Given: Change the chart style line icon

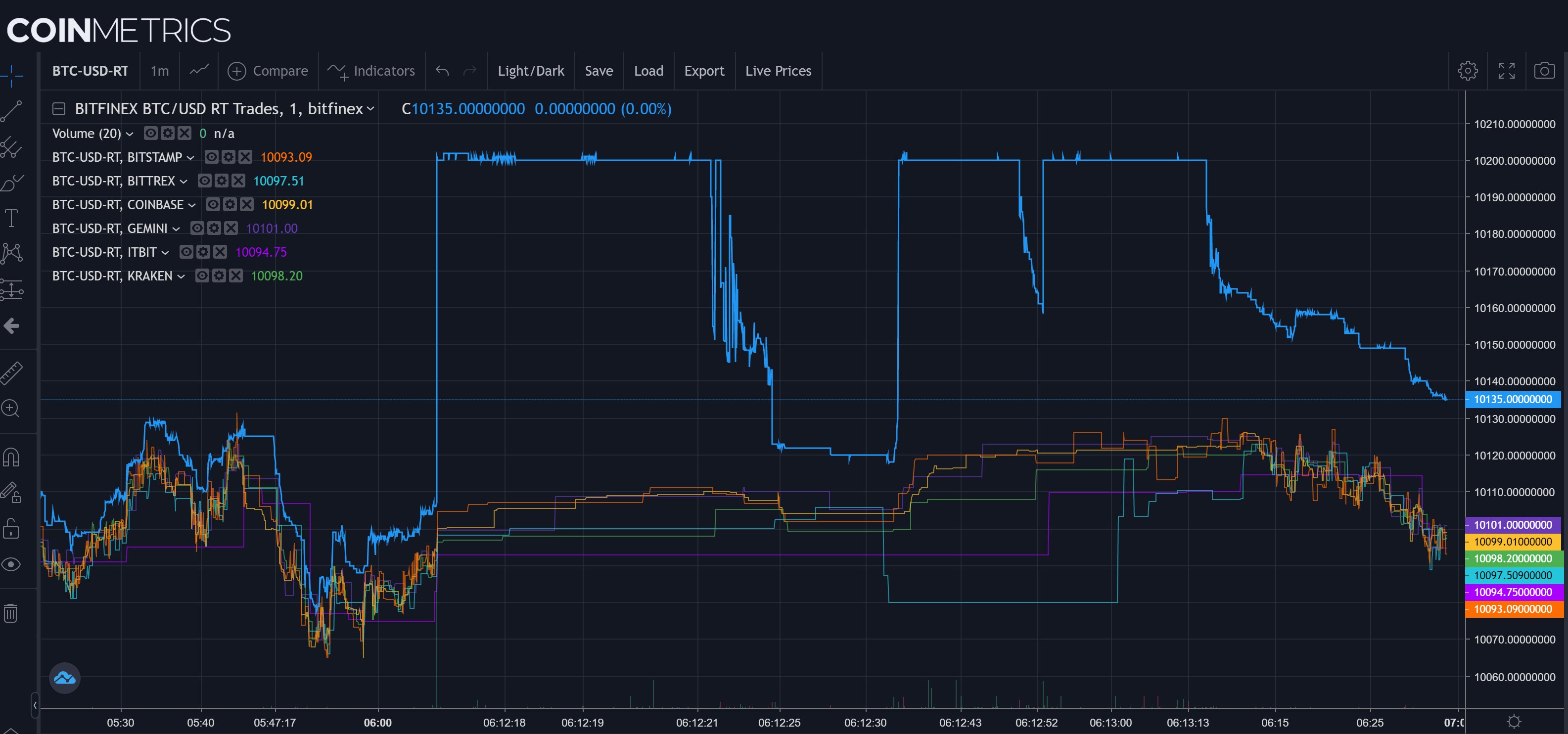Looking at the screenshot, I should [199, 71].
